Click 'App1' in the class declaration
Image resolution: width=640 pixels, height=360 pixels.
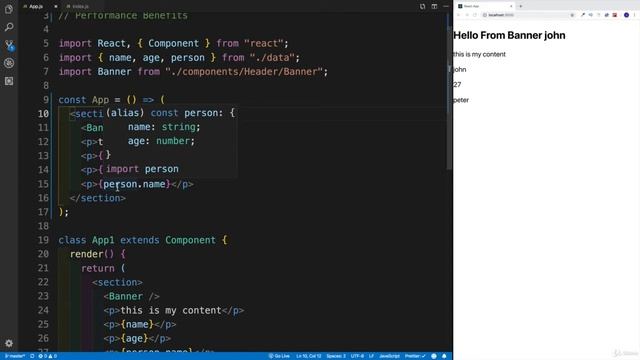coord(103,240)
